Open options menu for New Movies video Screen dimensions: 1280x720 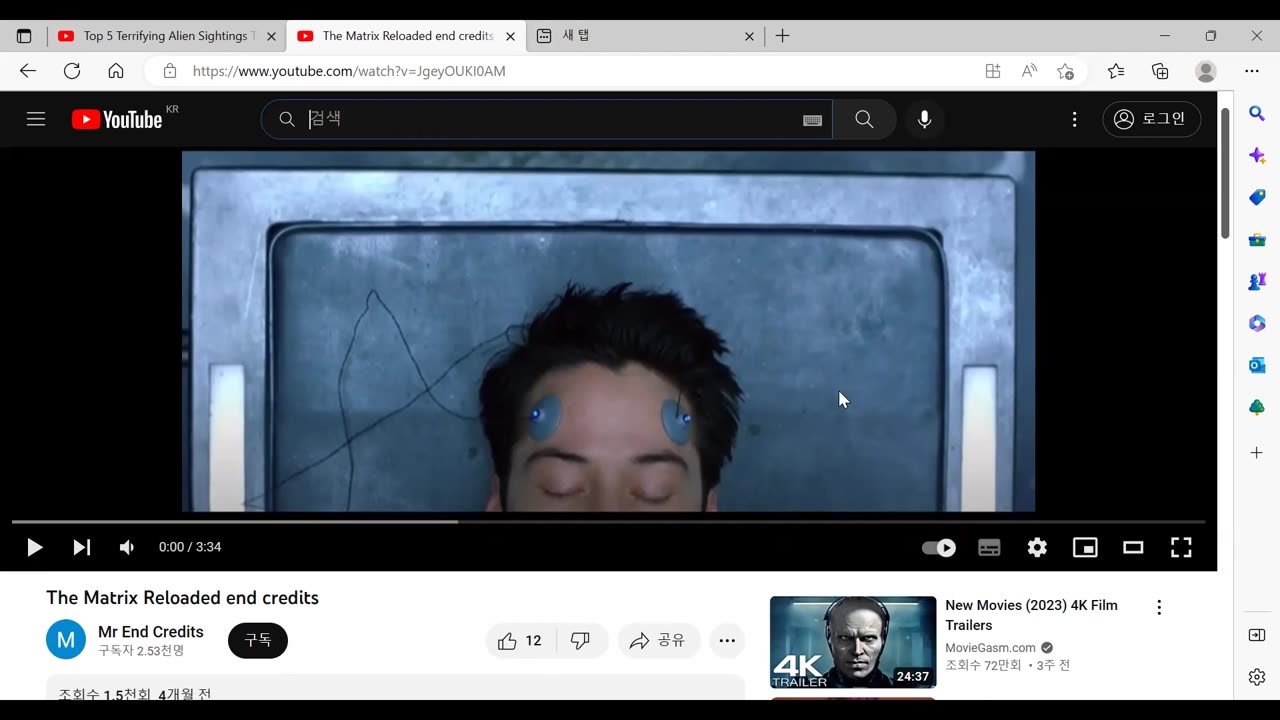point(1159,608)
